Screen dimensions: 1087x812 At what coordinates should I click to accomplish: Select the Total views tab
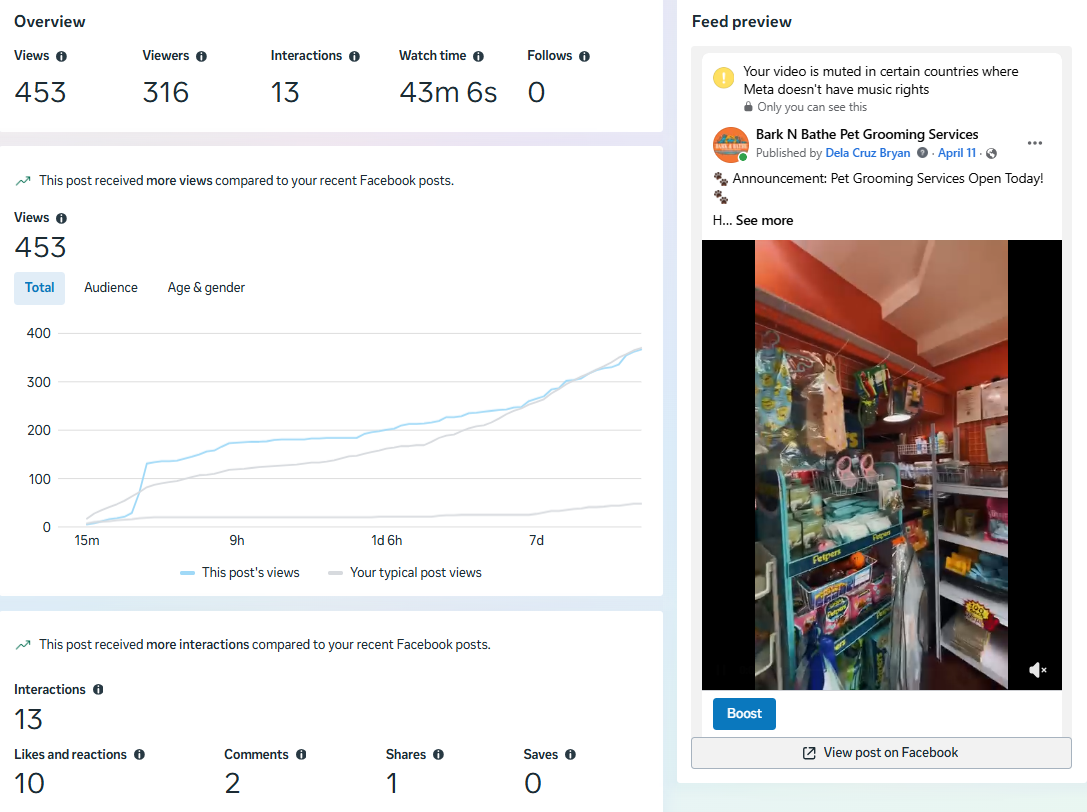click(x=40, y=288)
